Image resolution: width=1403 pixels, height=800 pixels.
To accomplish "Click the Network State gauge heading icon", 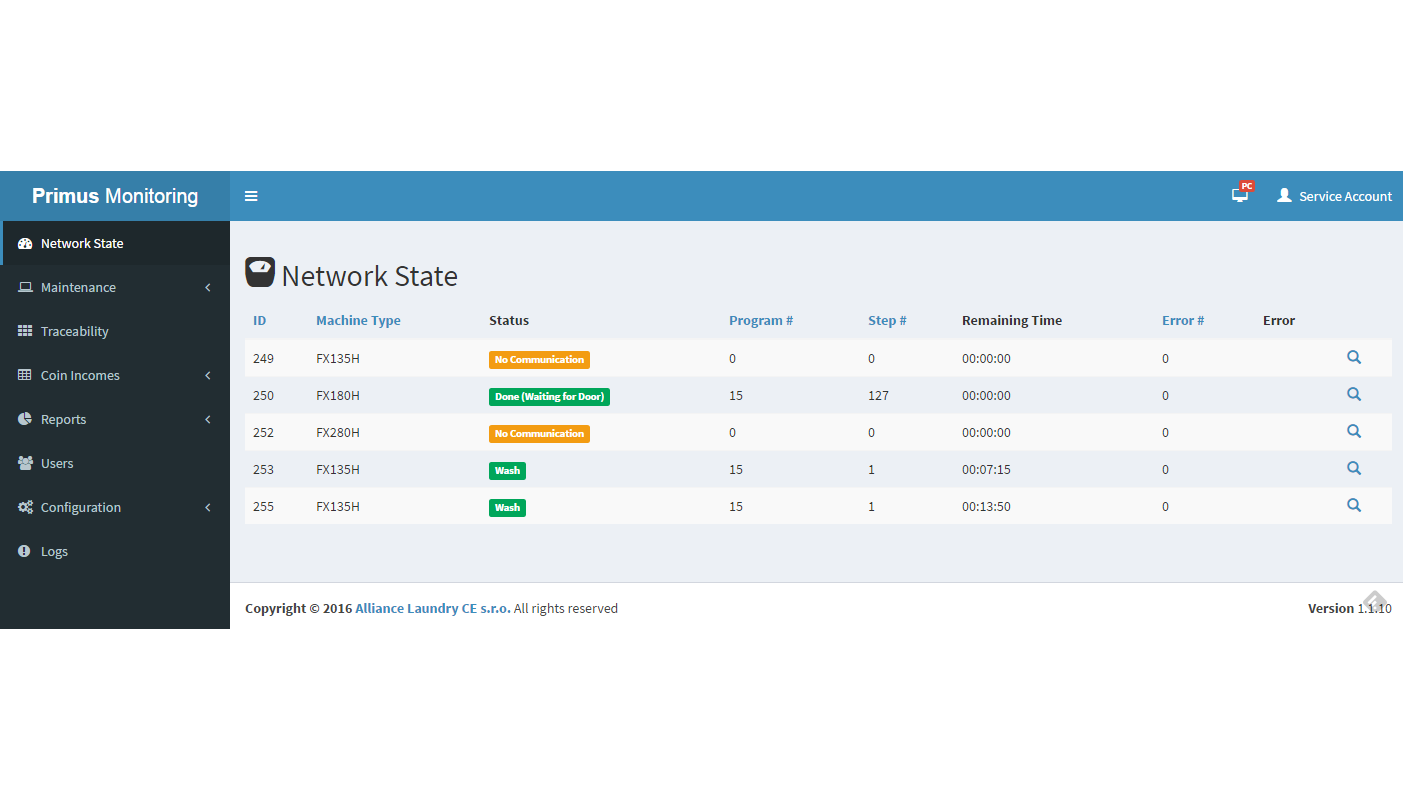I will [260, 273].
